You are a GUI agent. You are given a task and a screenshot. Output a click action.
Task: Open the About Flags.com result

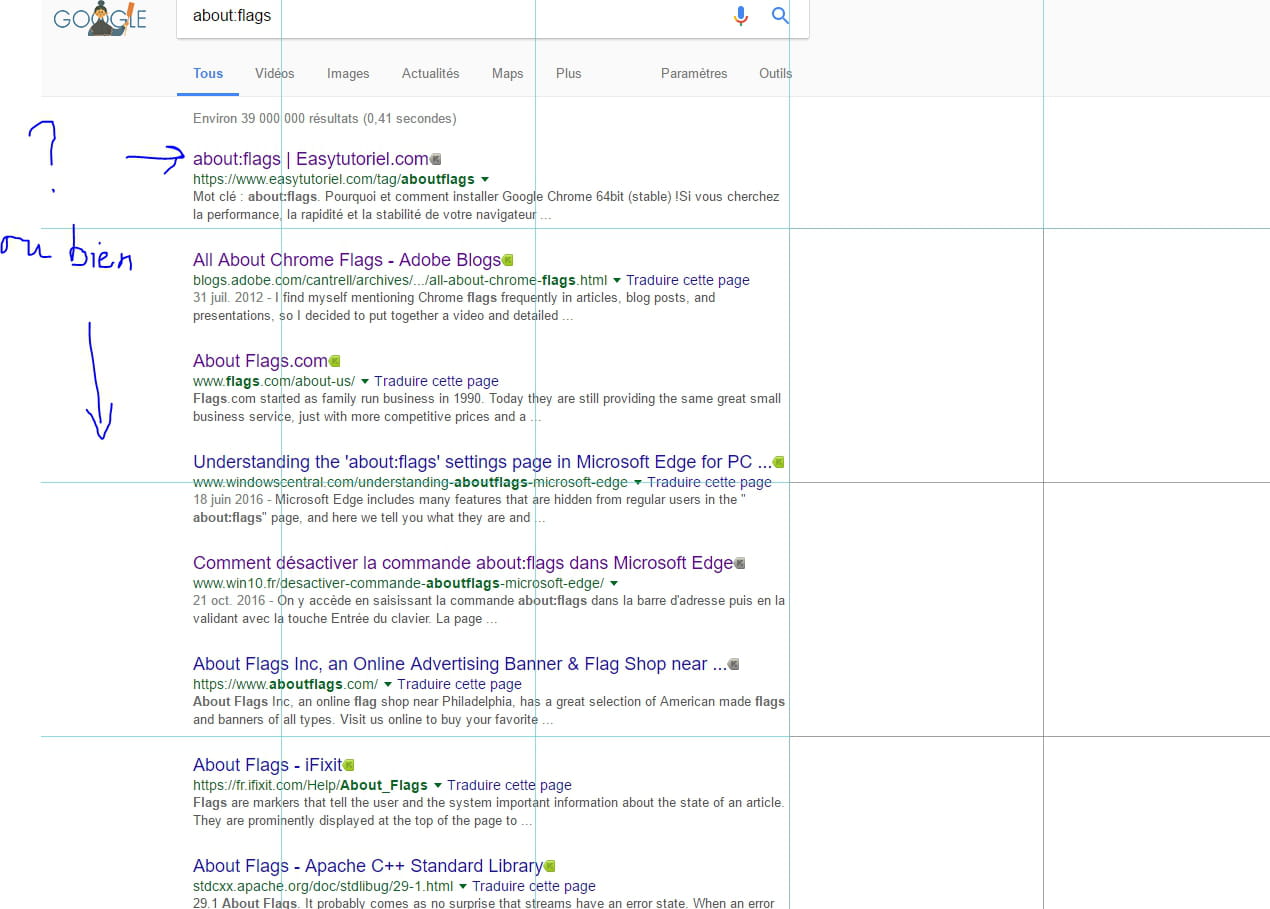260,361
